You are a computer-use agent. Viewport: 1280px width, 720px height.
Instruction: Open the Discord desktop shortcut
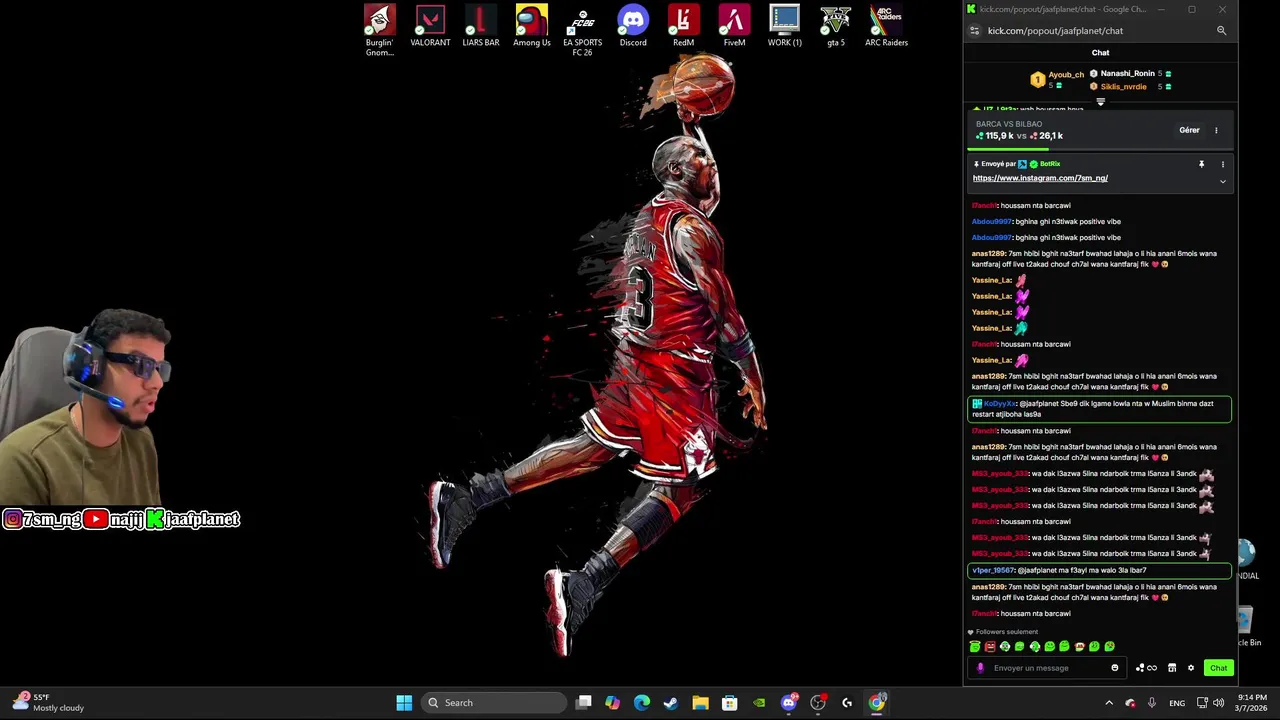click(633, 27)
